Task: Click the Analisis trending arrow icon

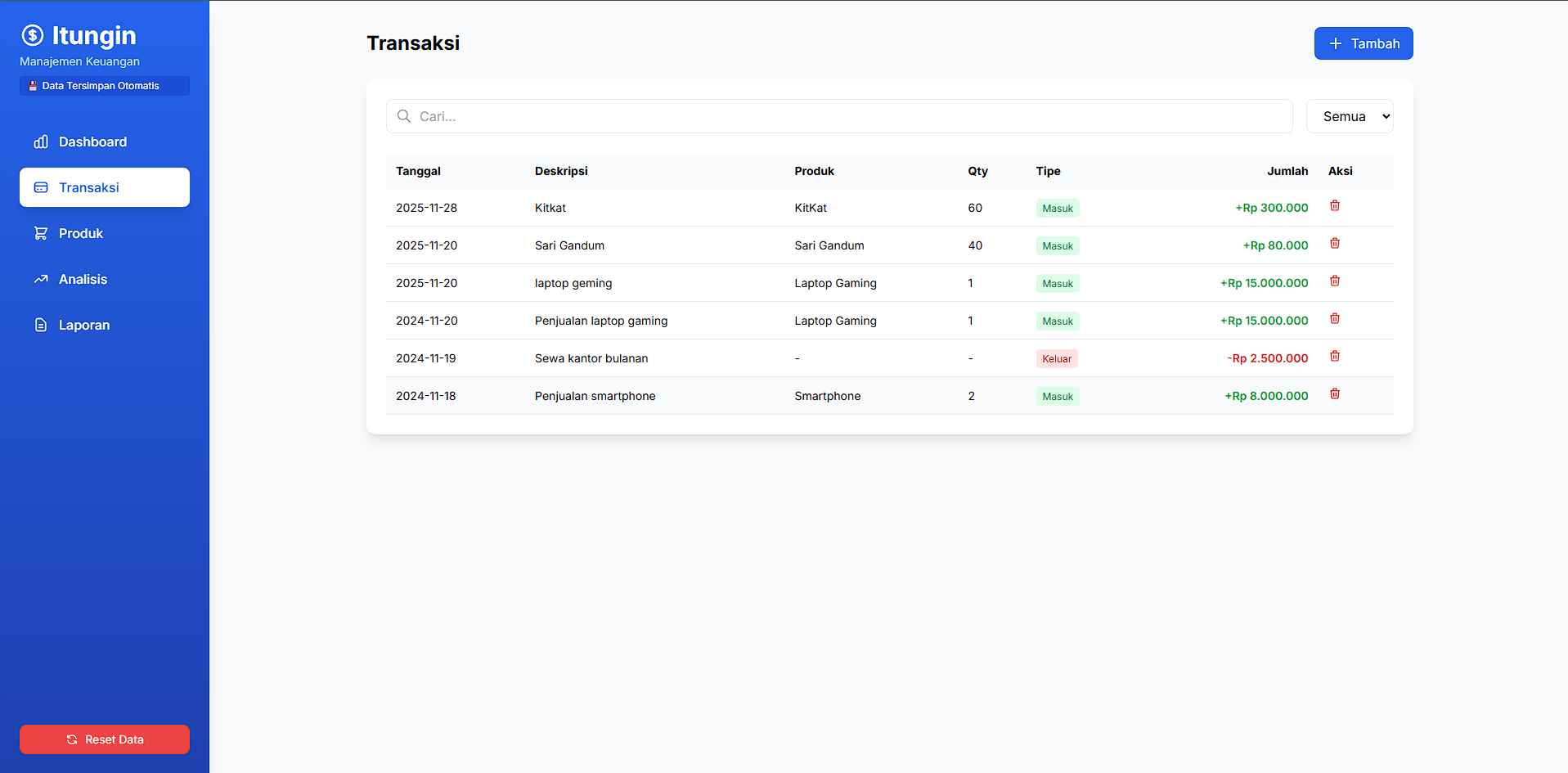Action: (x=41, y=279)
